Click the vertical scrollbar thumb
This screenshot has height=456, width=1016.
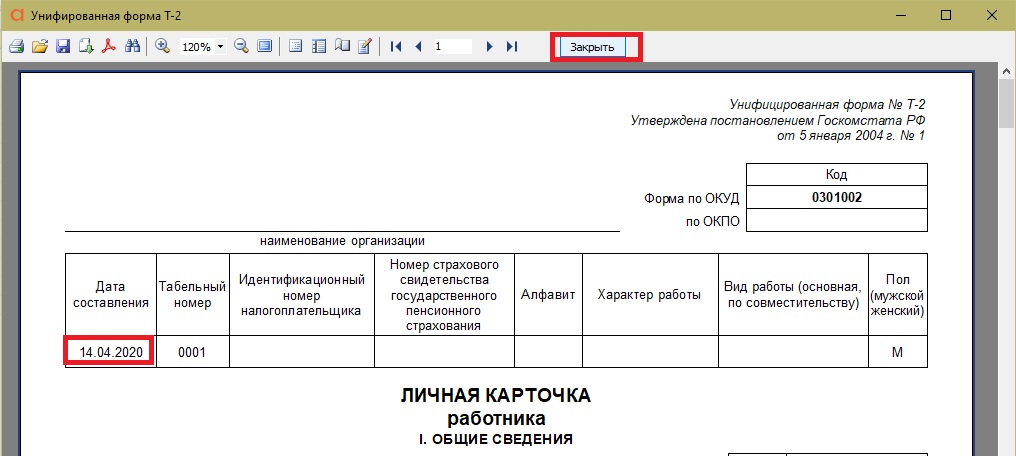pyautogui.click(x=1007, y=104)
